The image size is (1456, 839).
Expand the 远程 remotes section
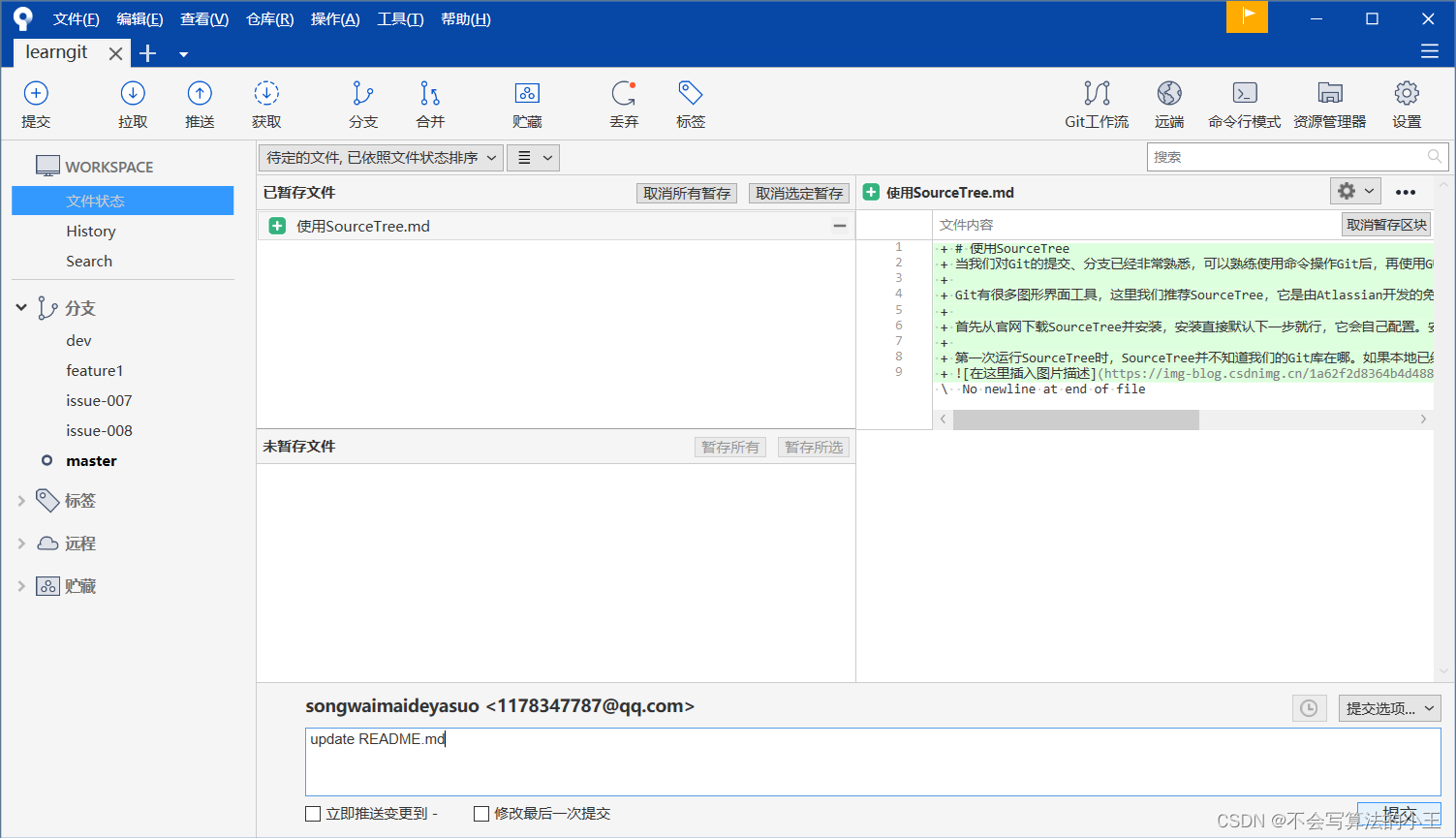coord(21,544)
